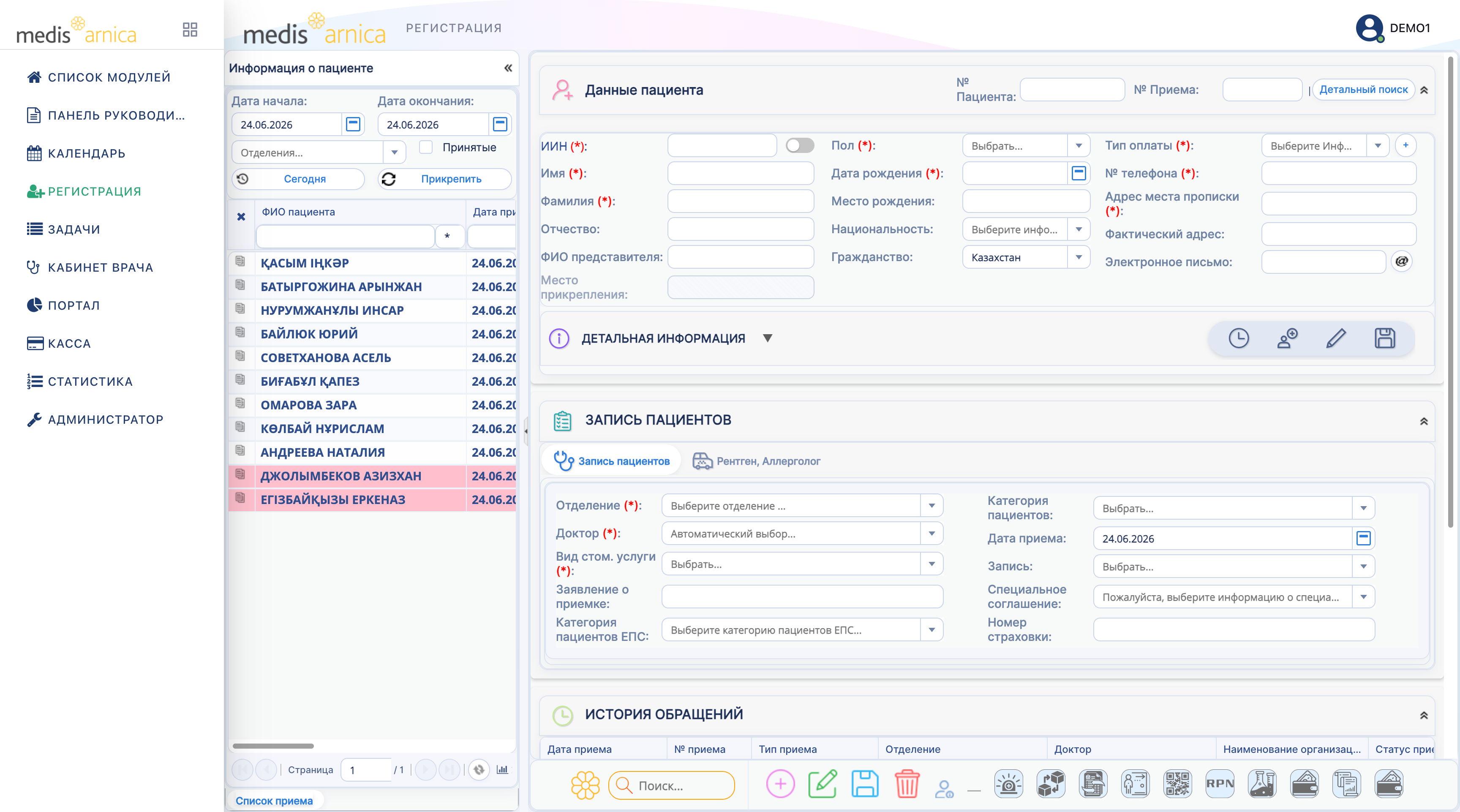
Task: Click the Детальный поиск button
Action: [x=1363, y=89]
